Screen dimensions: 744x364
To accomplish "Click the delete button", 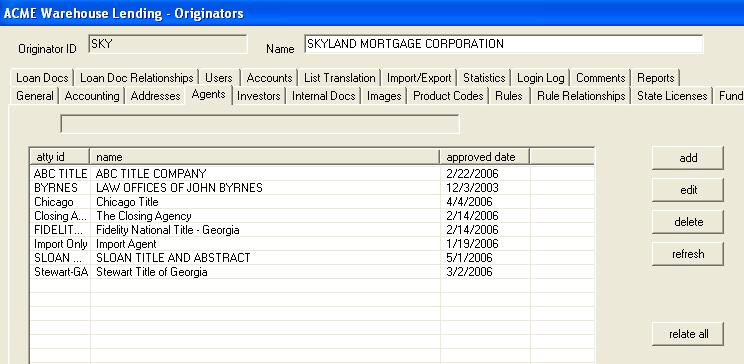I will pos(688,222).
